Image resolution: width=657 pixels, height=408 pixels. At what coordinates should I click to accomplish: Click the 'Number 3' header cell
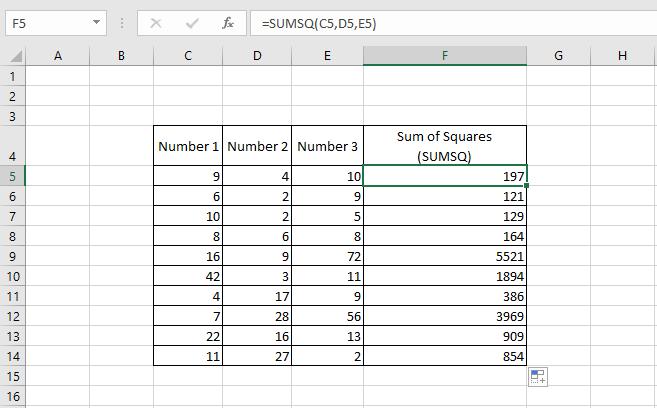(x=327, y=145)
